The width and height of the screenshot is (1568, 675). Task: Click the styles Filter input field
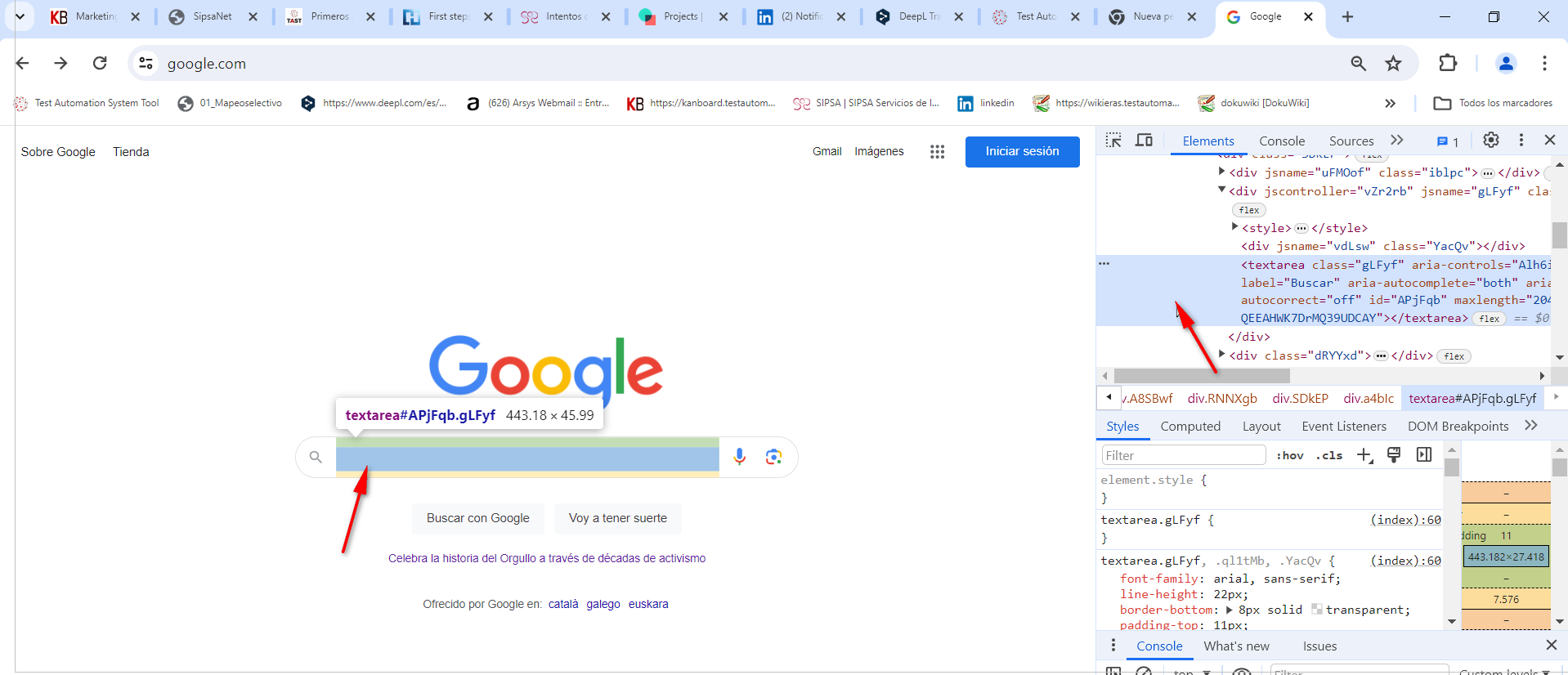coord(1183,455)
